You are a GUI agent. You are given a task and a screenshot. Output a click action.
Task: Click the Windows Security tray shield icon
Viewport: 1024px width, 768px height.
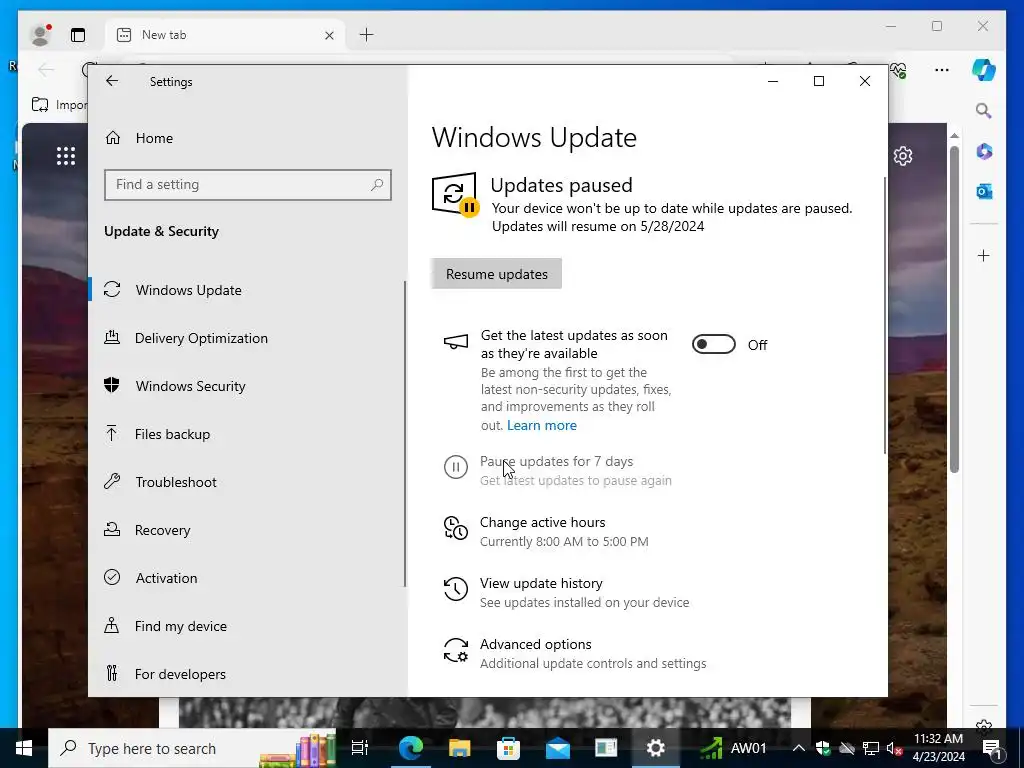click(x=823, y=748)
